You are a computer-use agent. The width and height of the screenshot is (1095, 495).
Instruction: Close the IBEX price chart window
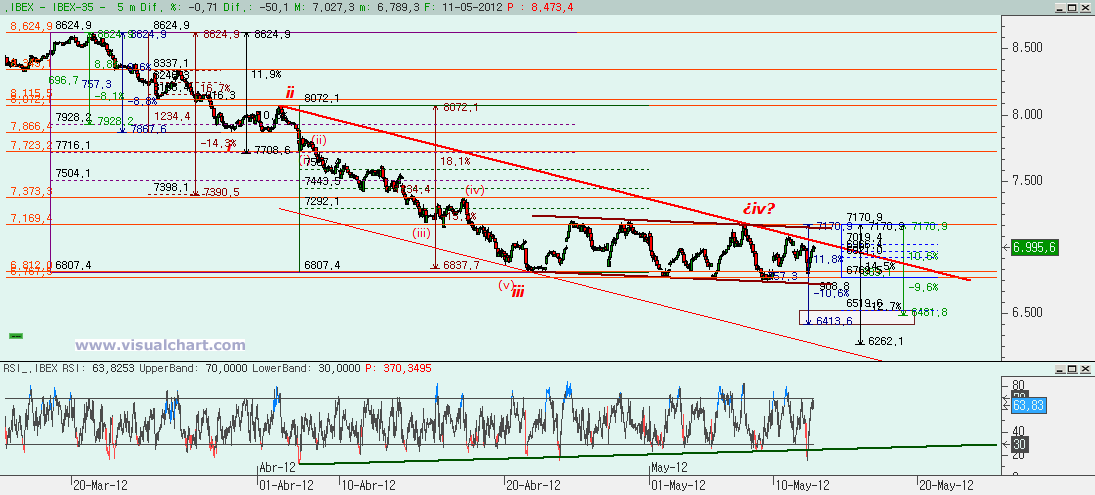coord(1087,6)
